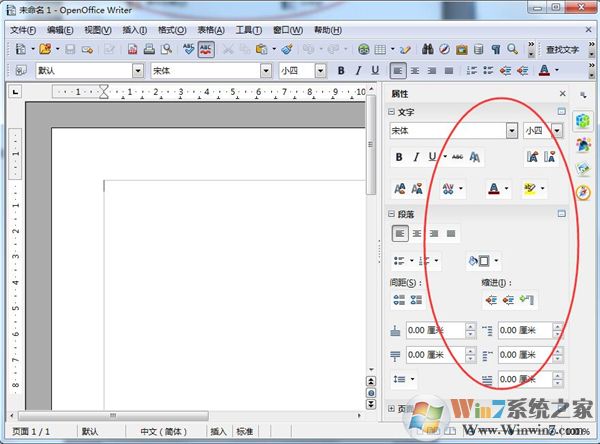Click the 中文(简体) language field in status bar
This screenshot has height=444, width=600.
pos(164,431)
